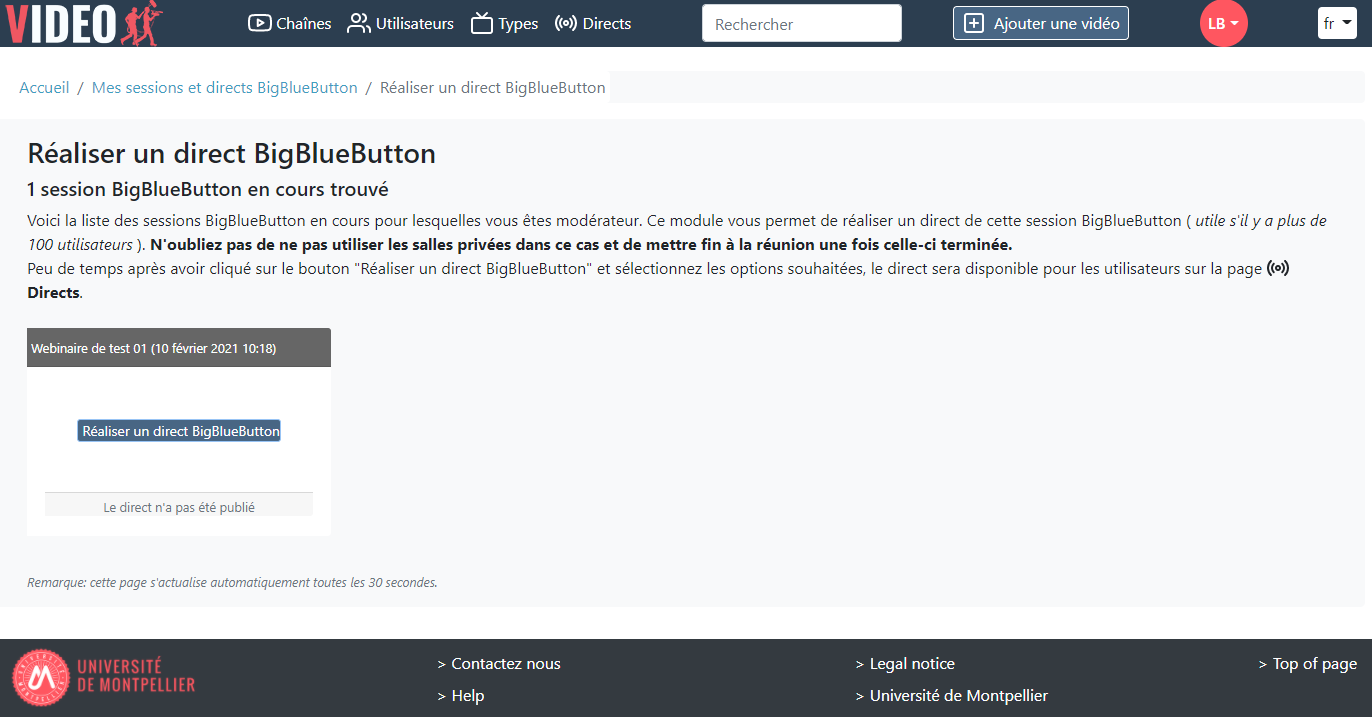Open Mes sessions et directs BigBlueButton breadcrumb

(x=224, y=88)
